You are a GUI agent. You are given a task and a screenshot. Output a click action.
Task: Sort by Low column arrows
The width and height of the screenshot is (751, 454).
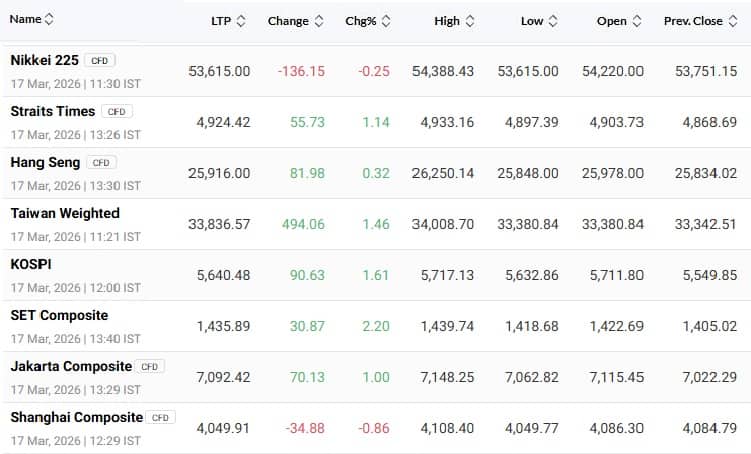tap(553, 21)
